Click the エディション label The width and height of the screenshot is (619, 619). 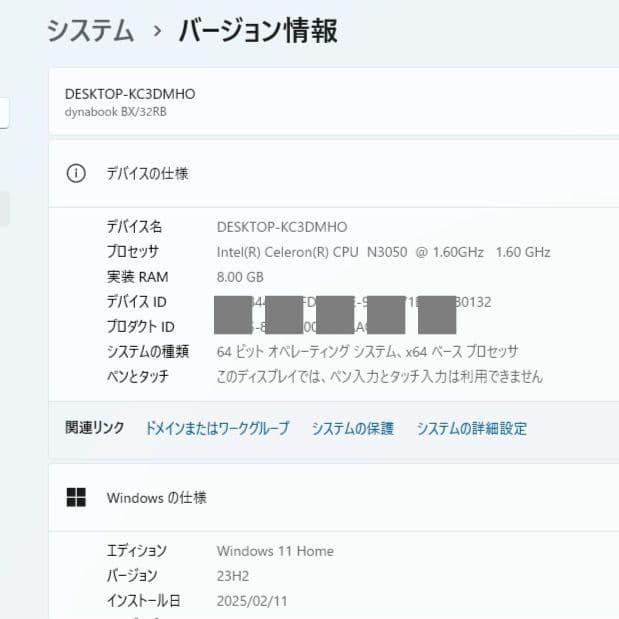[x=137, y=551]
